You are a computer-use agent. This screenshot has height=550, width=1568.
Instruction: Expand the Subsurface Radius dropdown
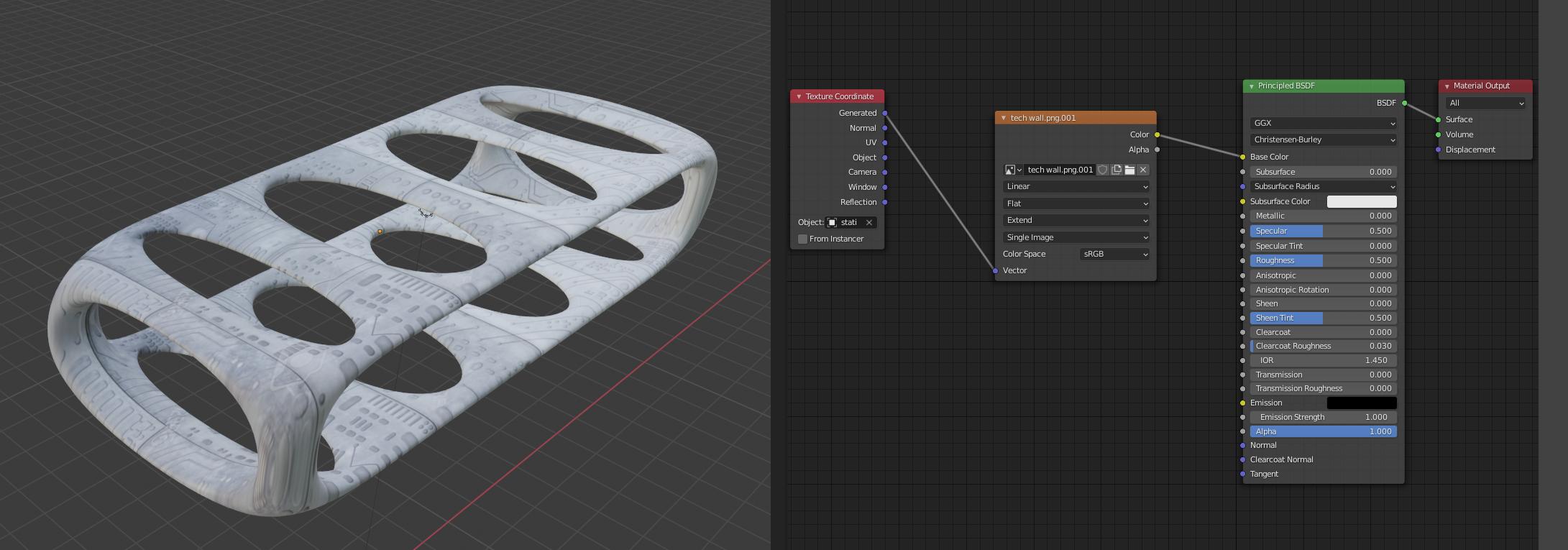coord(1324,186)
